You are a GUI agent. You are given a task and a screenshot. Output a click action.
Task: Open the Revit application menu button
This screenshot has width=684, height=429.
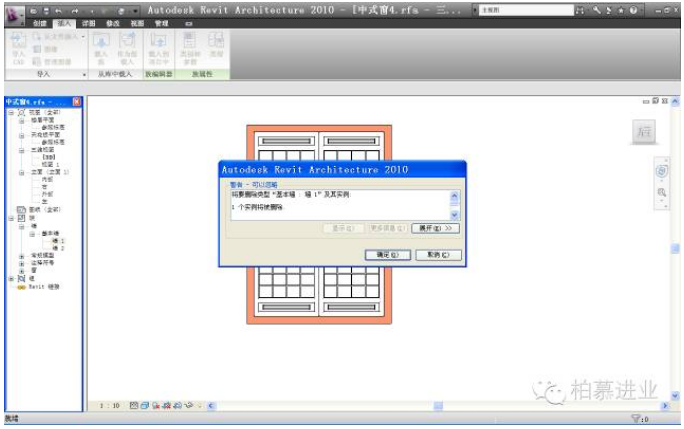tap(15, 14)
